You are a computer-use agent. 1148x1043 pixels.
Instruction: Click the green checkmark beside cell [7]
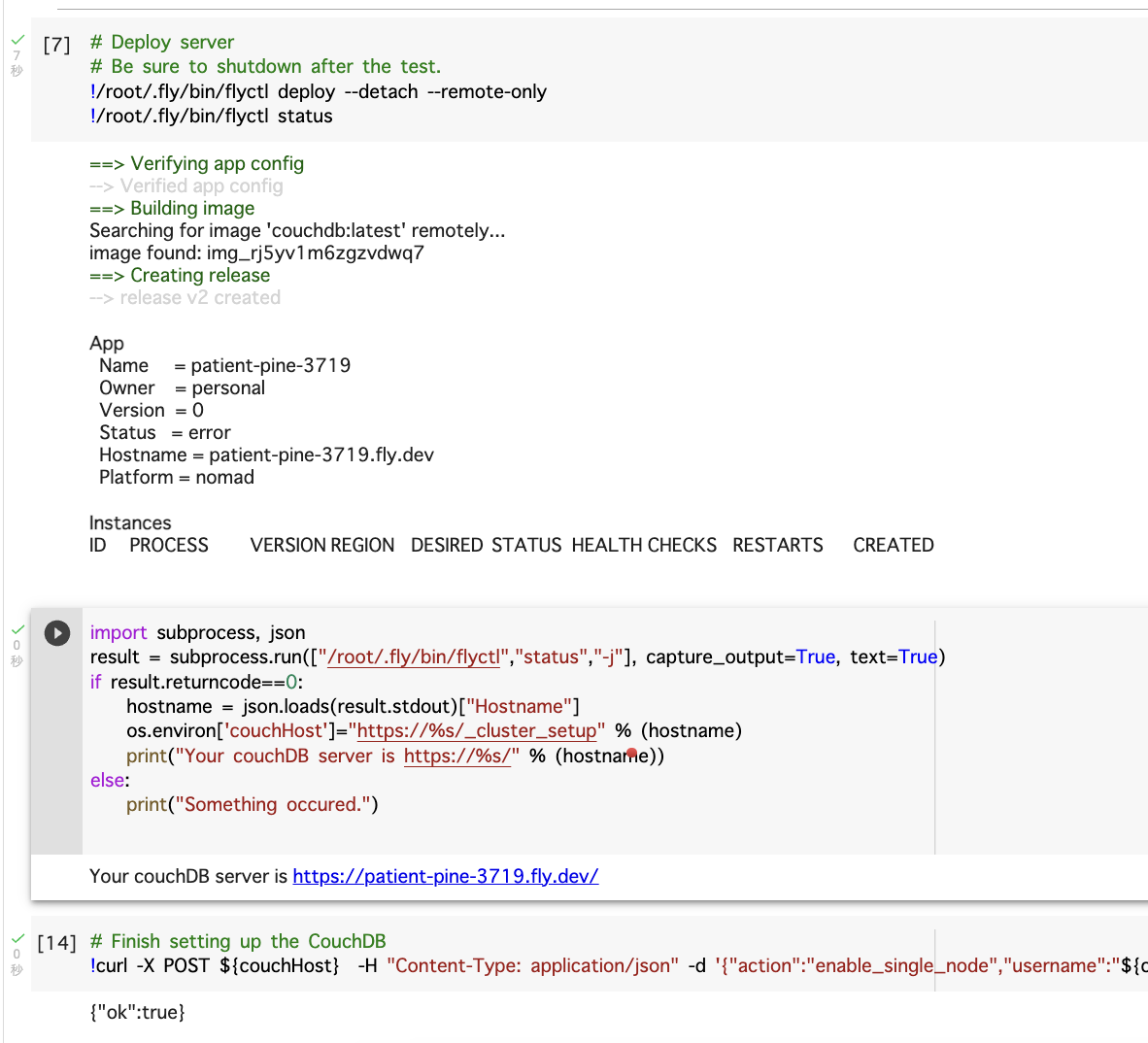click(x=17, y=40)
